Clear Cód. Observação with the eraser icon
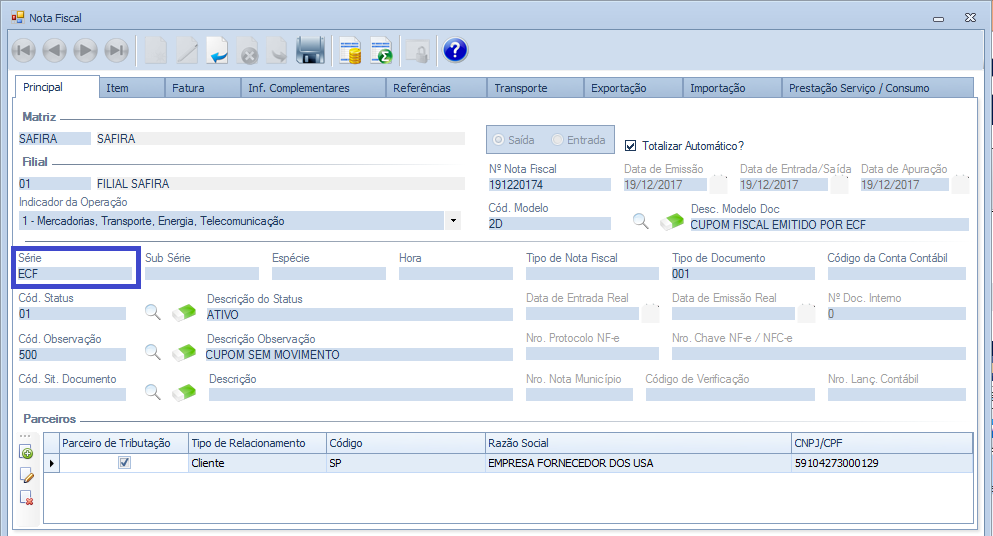 pos(185,352)
